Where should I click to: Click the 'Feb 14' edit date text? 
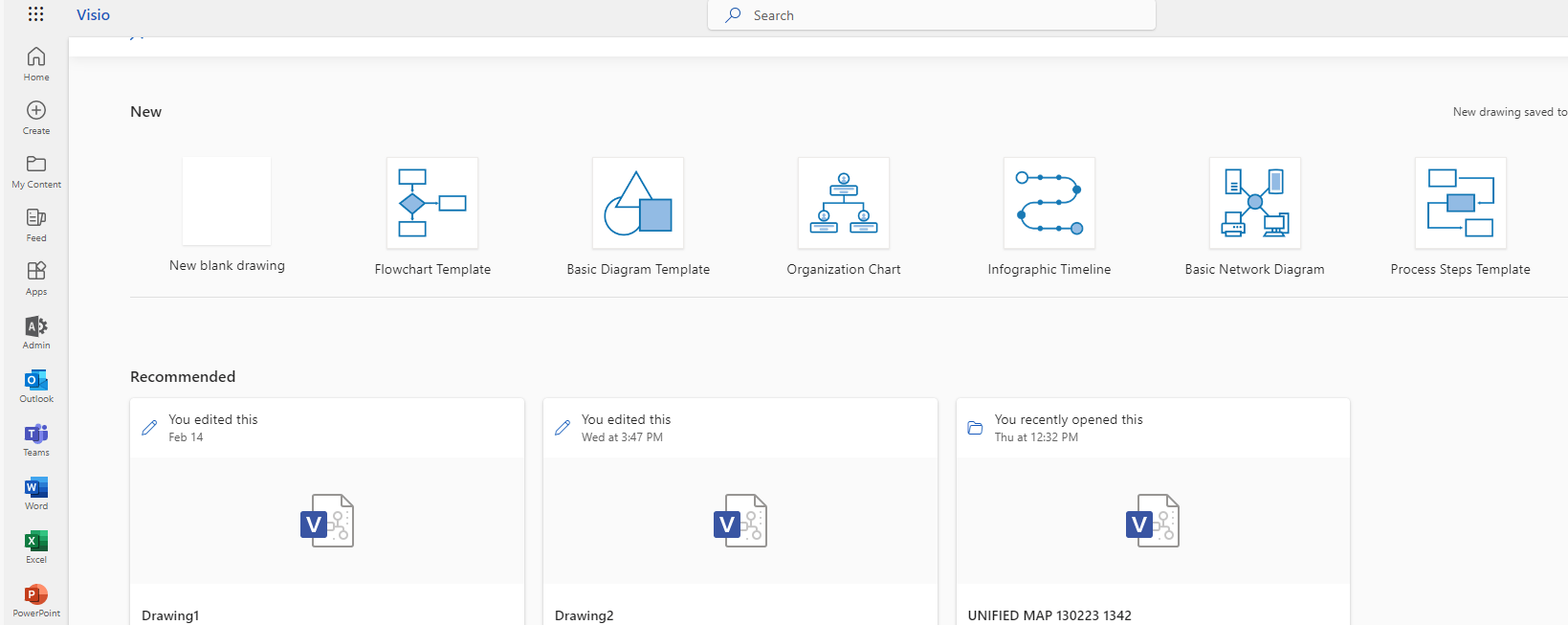point(186,437)
